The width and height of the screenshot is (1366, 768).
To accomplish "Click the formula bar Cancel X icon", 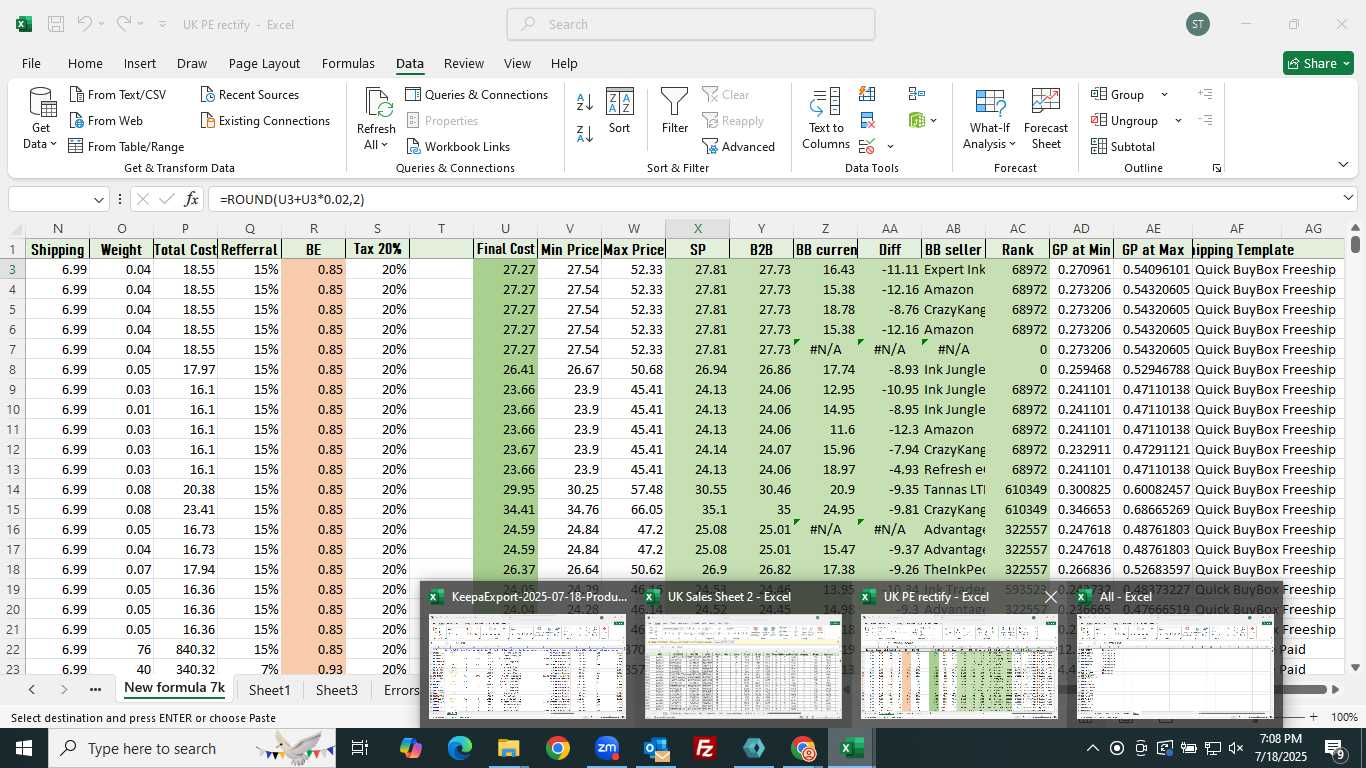I will pos(142,199).
